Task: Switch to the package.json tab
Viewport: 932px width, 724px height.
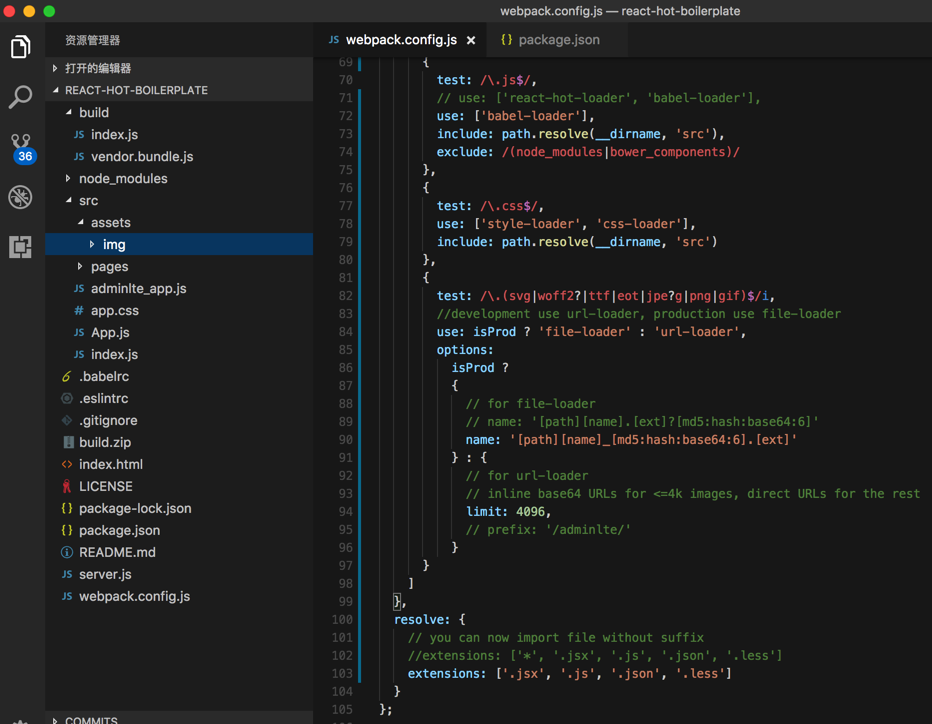Action: 558,40
